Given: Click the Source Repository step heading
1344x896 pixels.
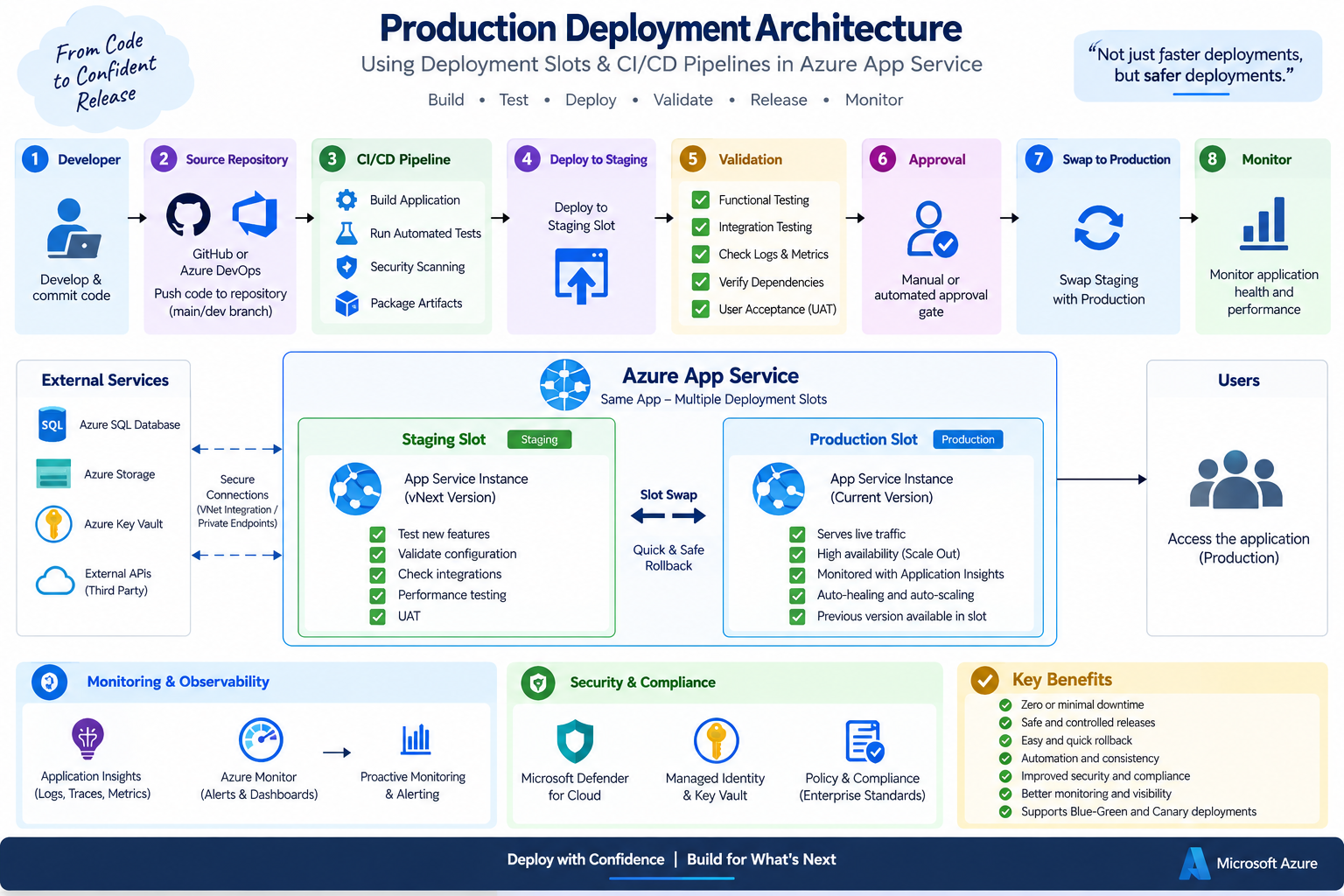Looking at the screenshot, I should (236, 159).
